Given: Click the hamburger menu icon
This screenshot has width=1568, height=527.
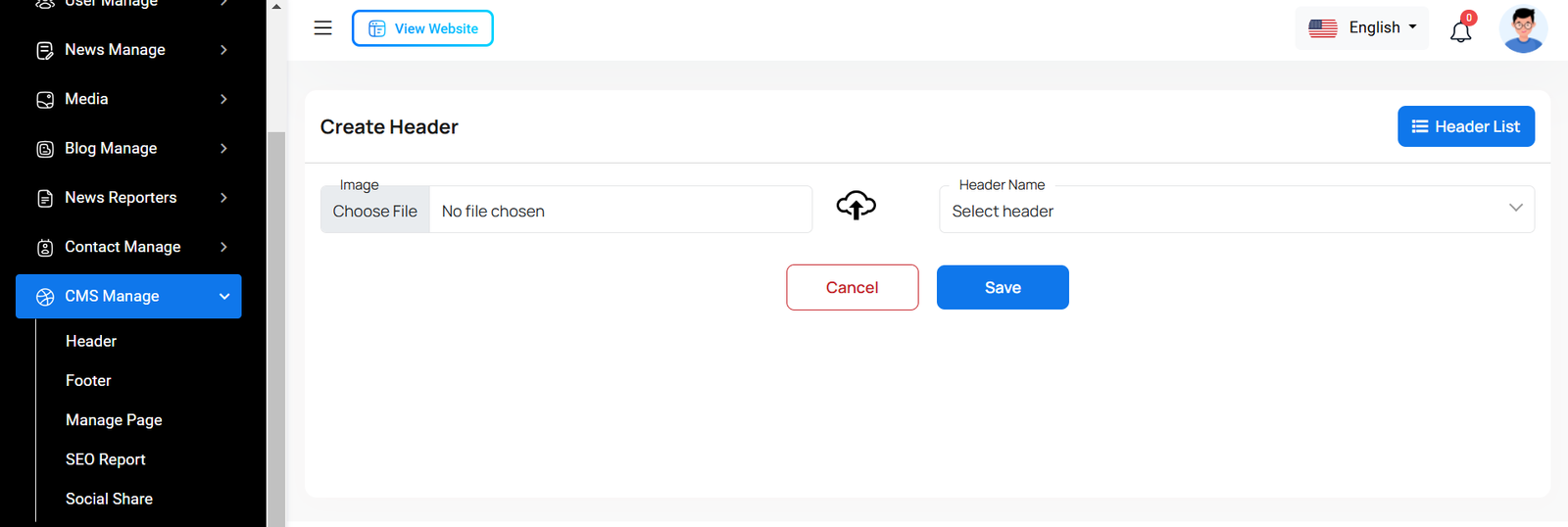Looking at the screenshot, I should [322, 28].
